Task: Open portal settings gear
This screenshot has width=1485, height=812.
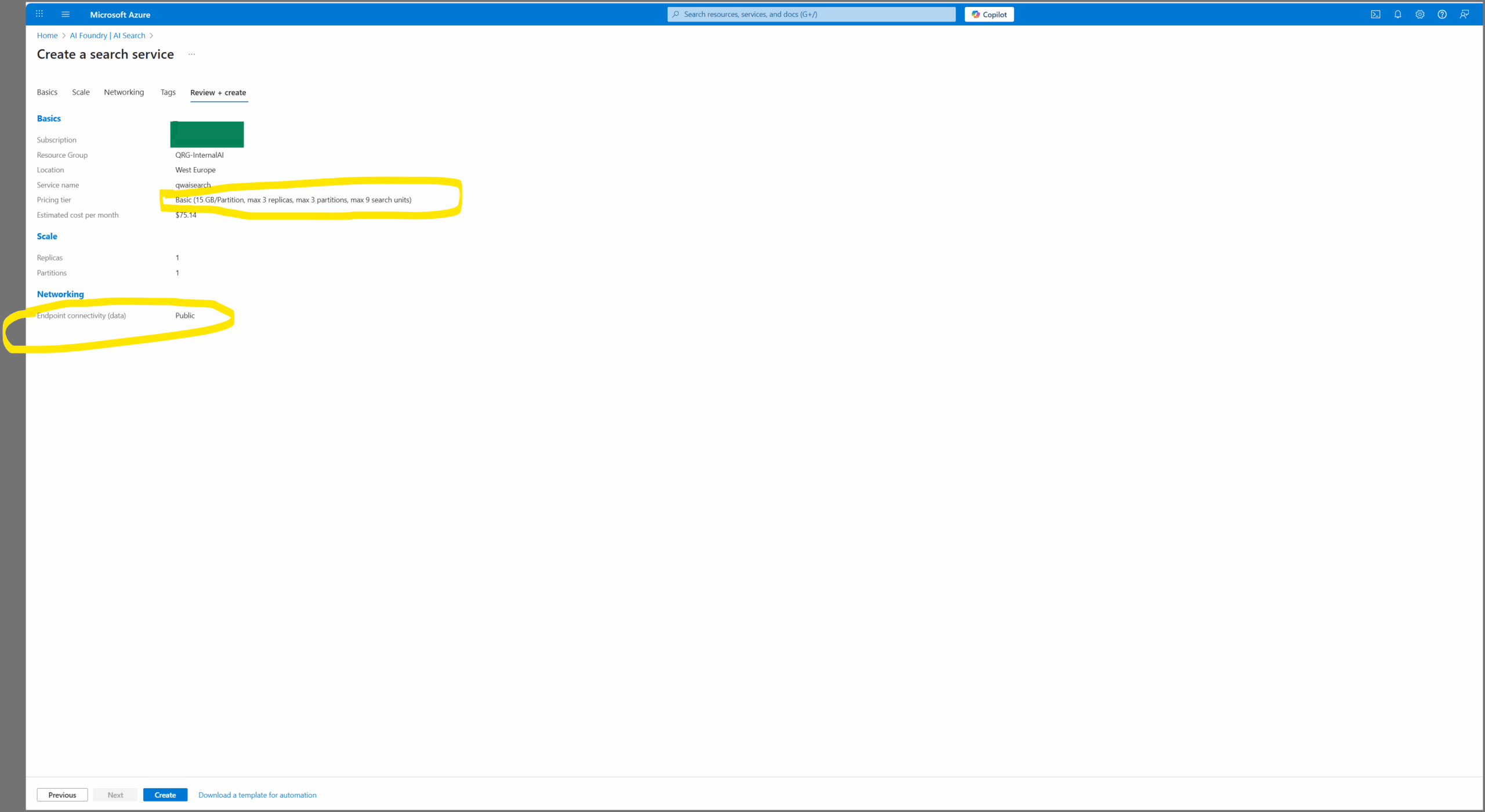Action: [1419, 14]
